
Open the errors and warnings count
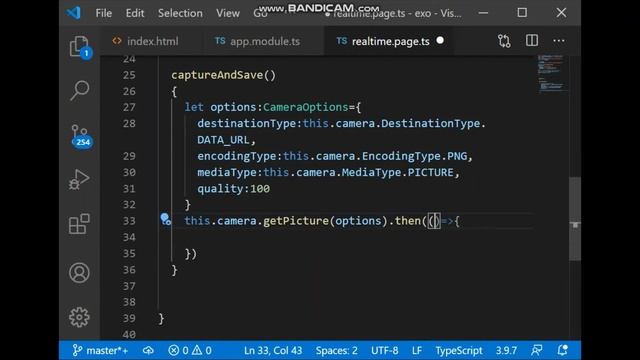point(190,350)
